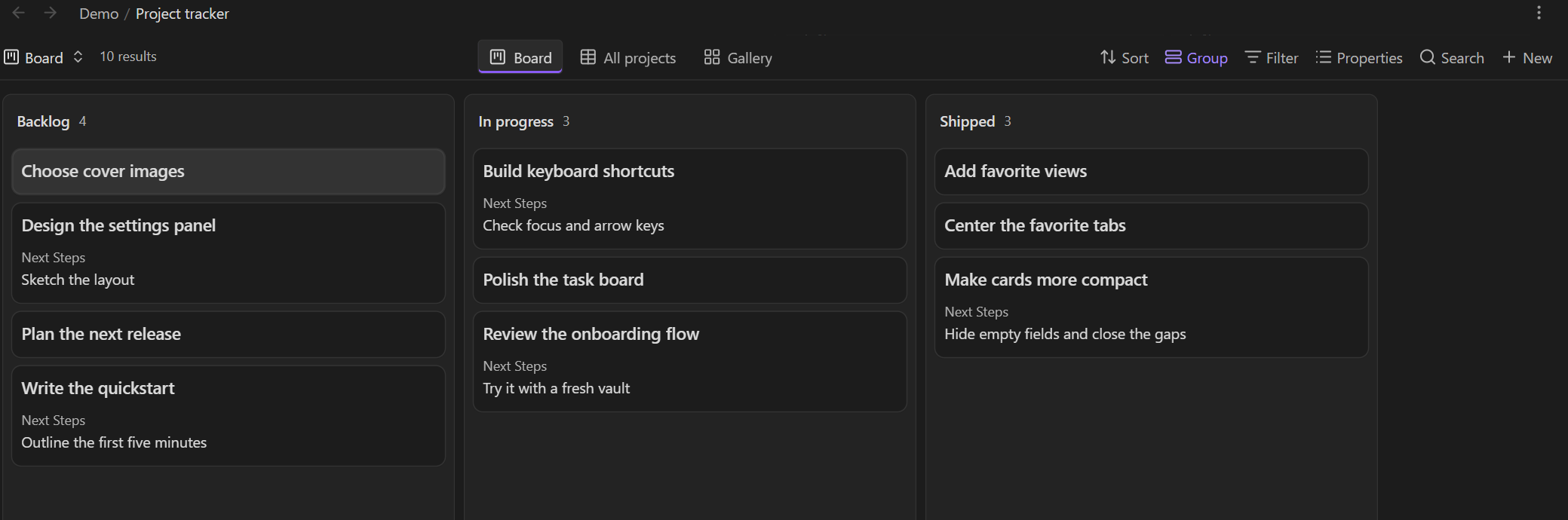Viewport: 1568px width, 520px height.
Task: Create a New item
Action: (1527, 57)
